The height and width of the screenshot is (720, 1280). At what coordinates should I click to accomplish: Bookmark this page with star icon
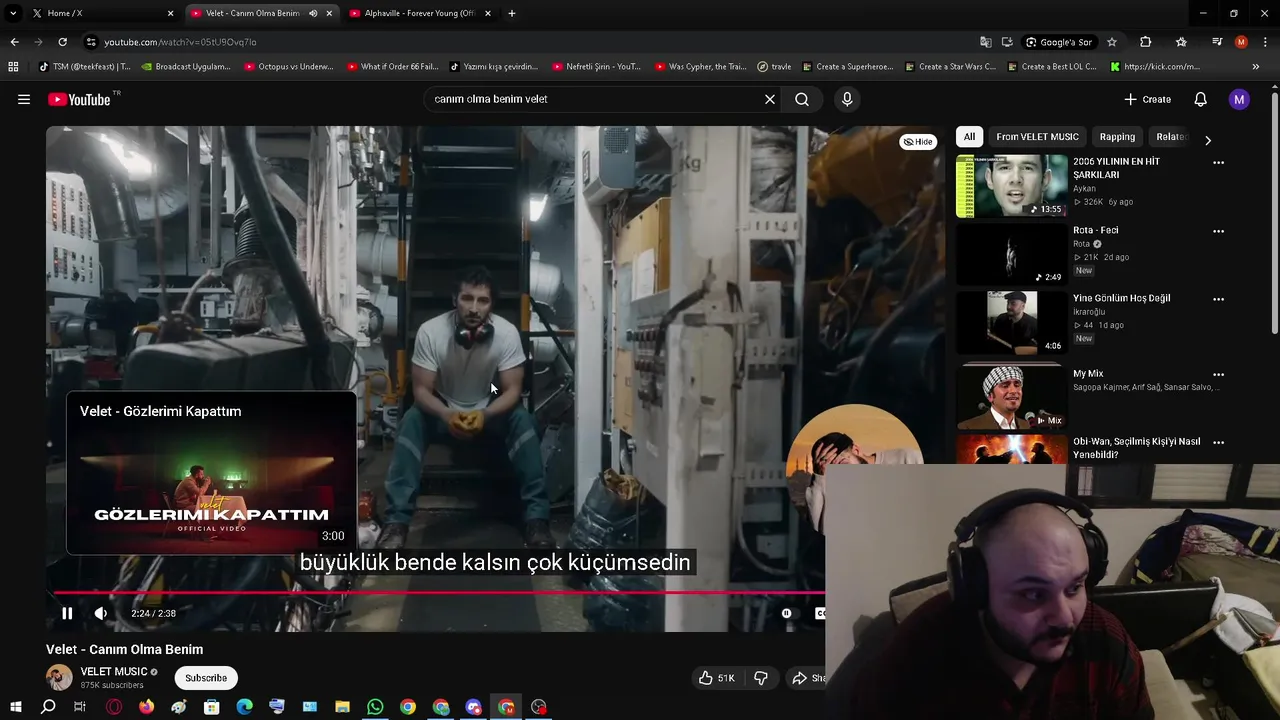(1111, 42)
